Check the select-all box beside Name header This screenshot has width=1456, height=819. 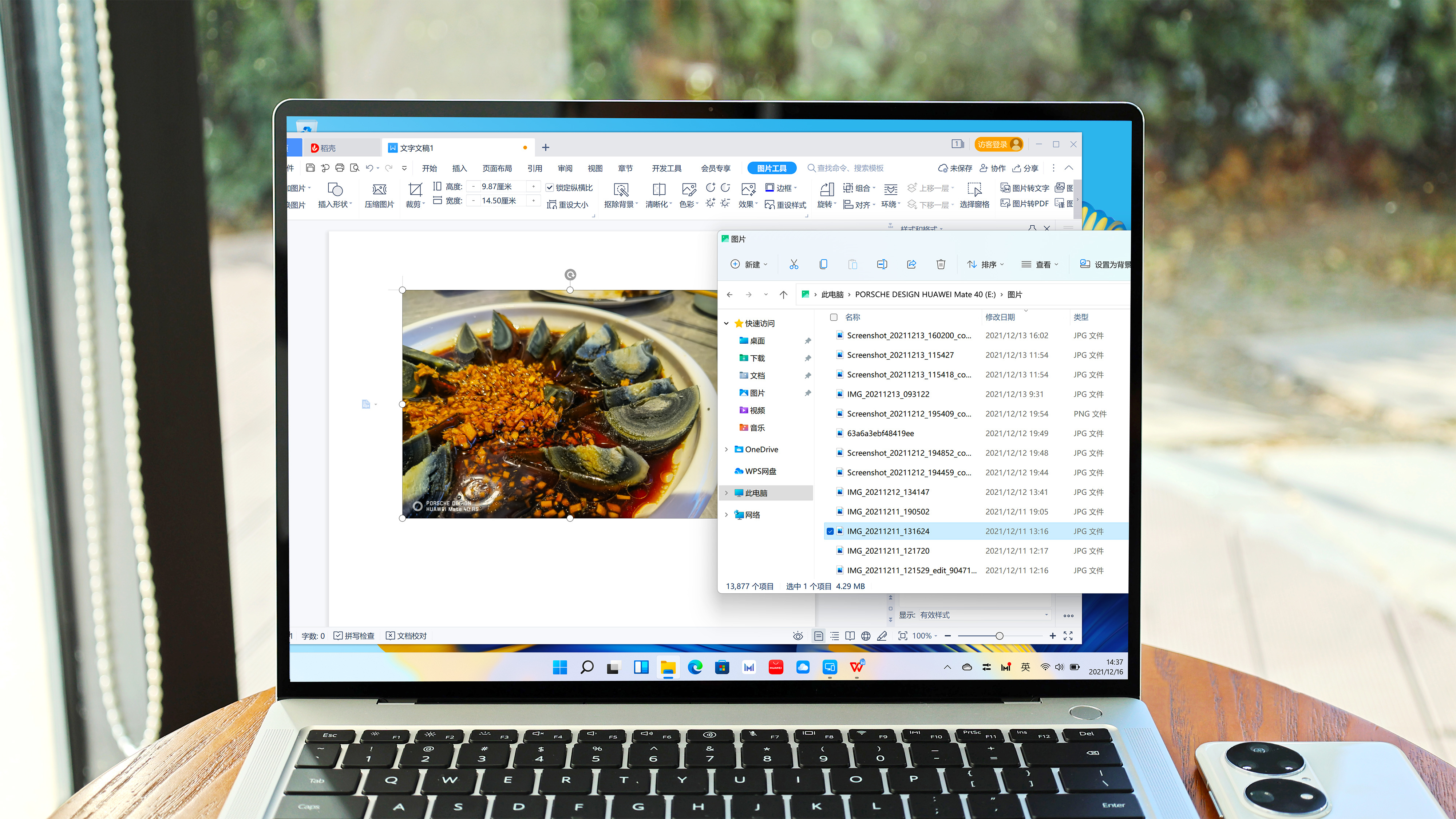click(x=833, y=318)
